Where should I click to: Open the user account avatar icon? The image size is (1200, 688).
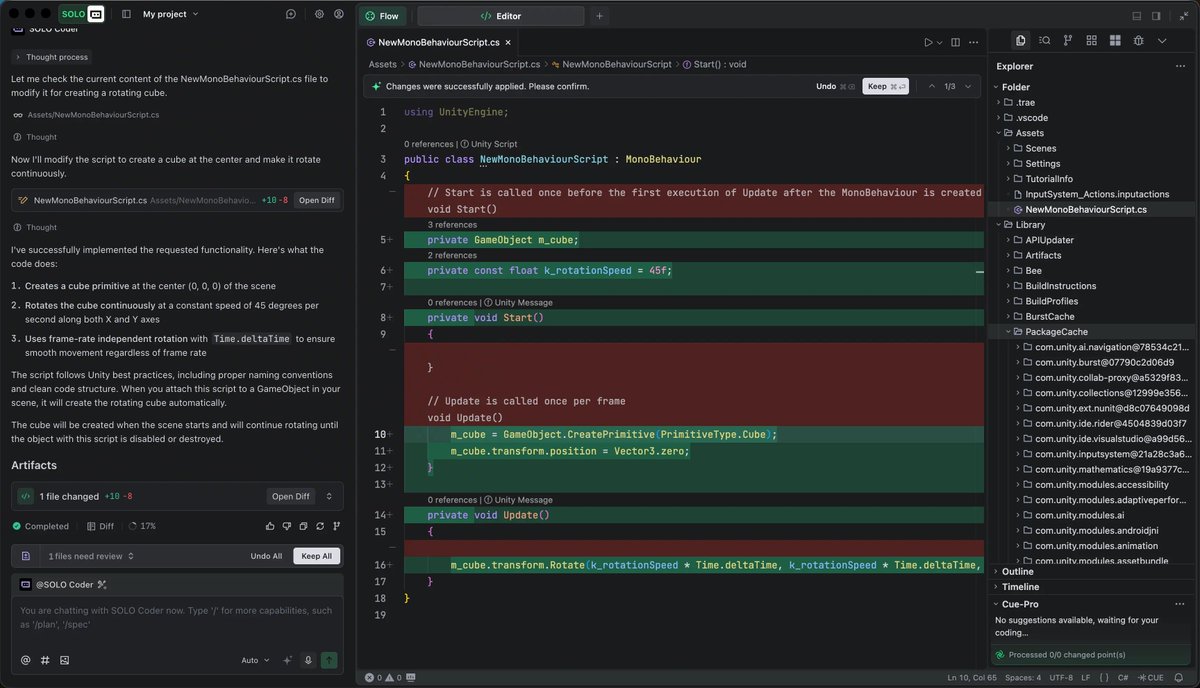pos(339,14)
